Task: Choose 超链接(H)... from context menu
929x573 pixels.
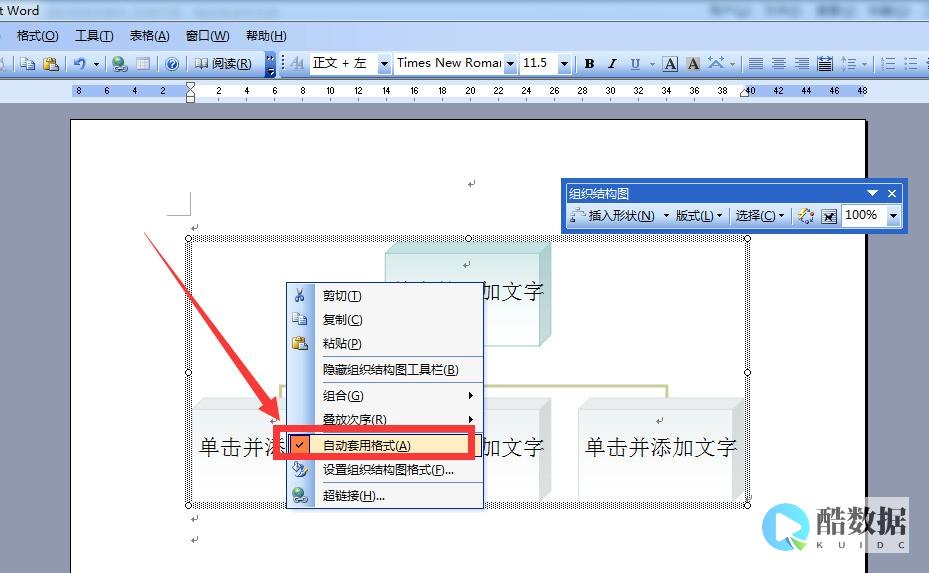Action: click(385, 496)
